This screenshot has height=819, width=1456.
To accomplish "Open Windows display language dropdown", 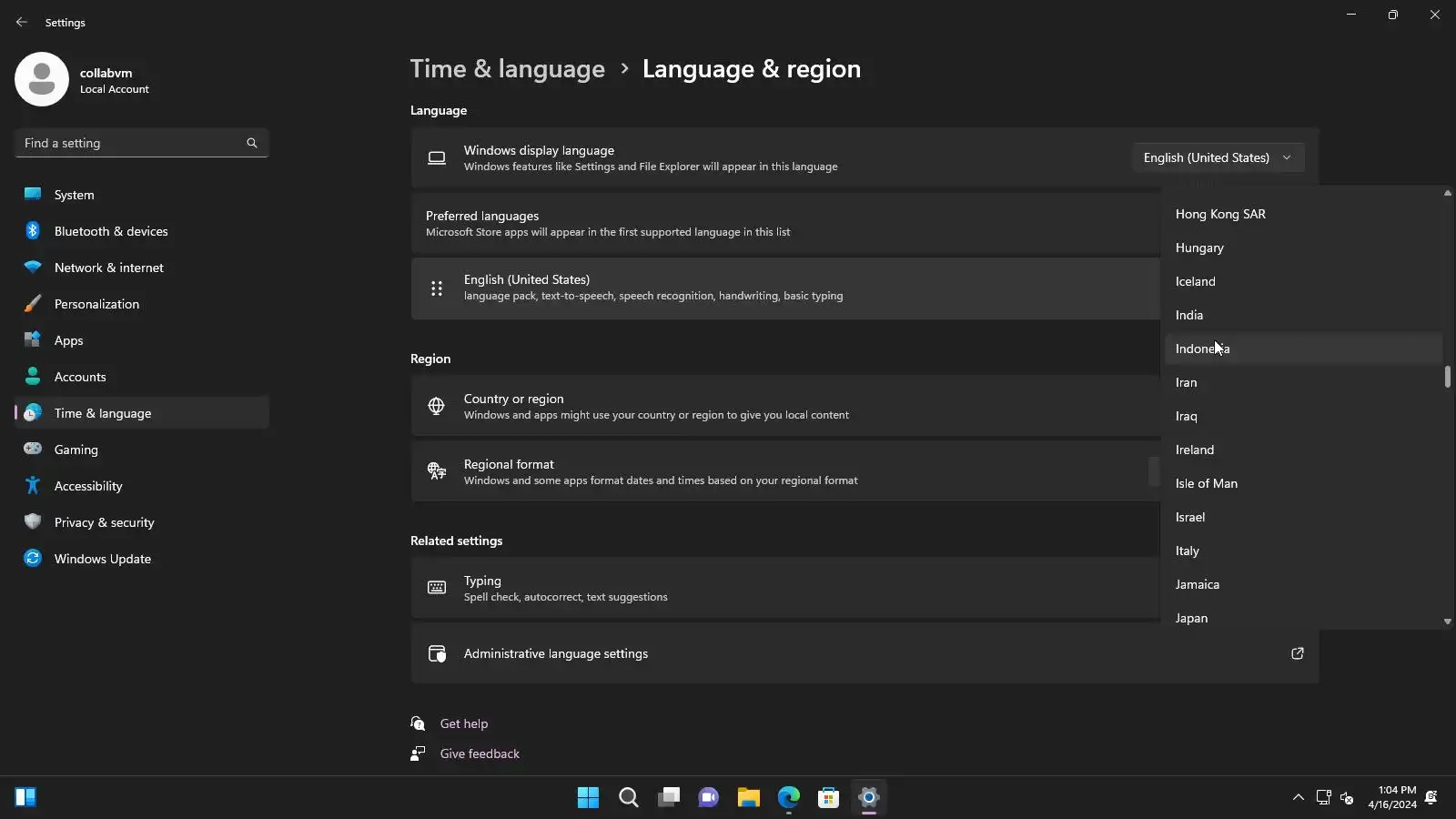I will [1218, 157].
